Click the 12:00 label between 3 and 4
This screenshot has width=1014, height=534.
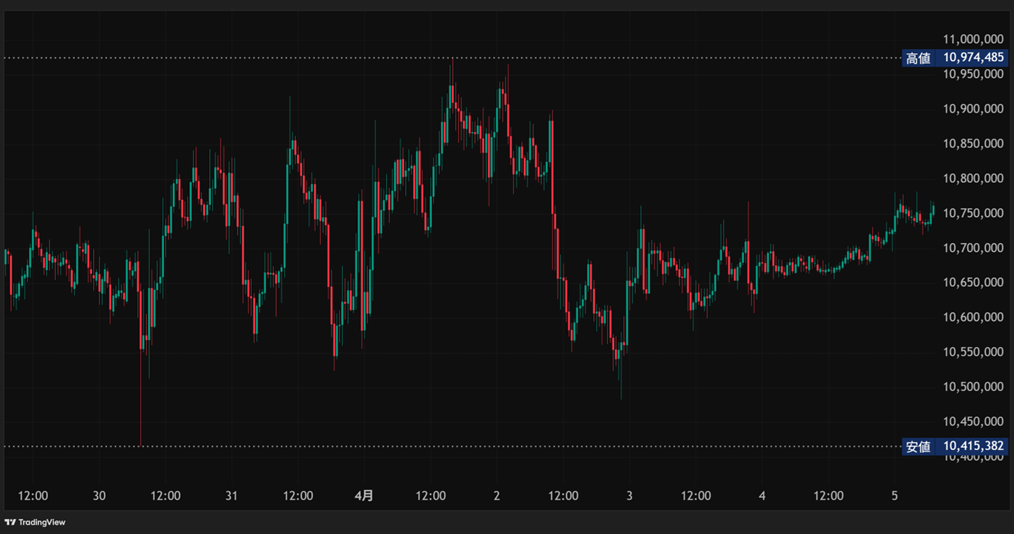pos(696,496)
